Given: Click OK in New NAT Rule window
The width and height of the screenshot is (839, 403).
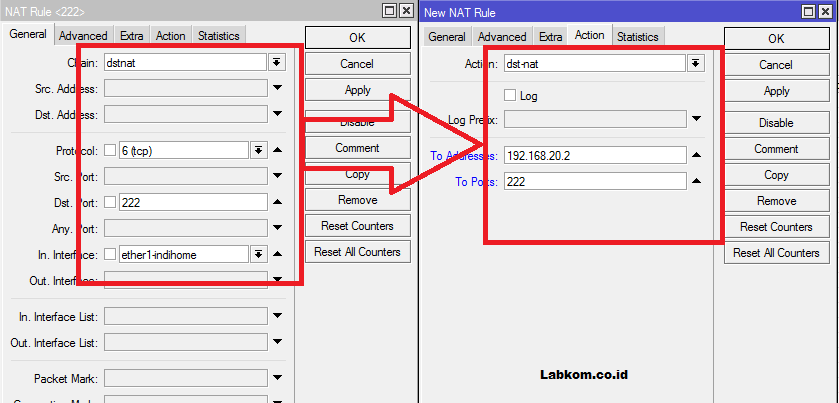Looking at the screenshot, I should [776, 39].
